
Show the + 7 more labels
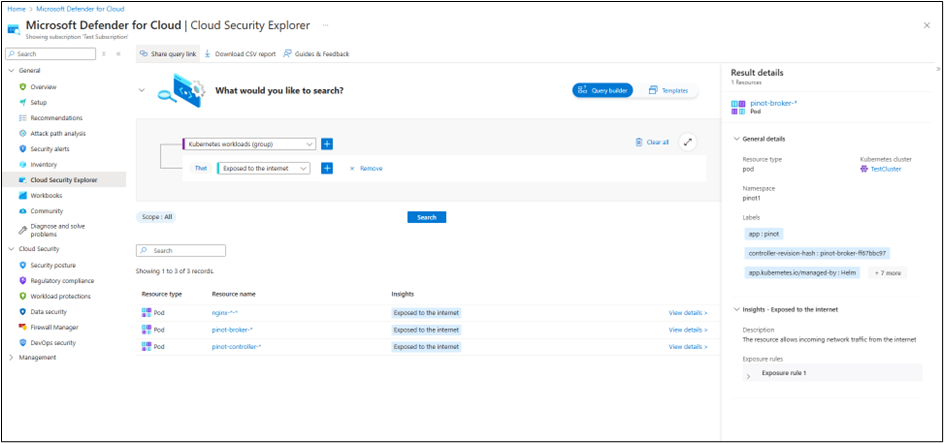click(887, 273)
